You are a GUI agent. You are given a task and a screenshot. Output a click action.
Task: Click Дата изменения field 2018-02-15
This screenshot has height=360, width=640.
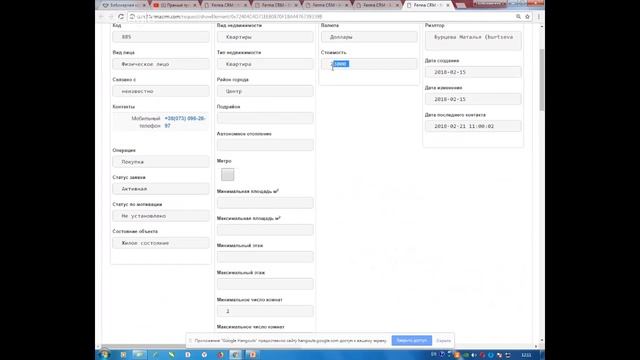click(x=473, y=99)
